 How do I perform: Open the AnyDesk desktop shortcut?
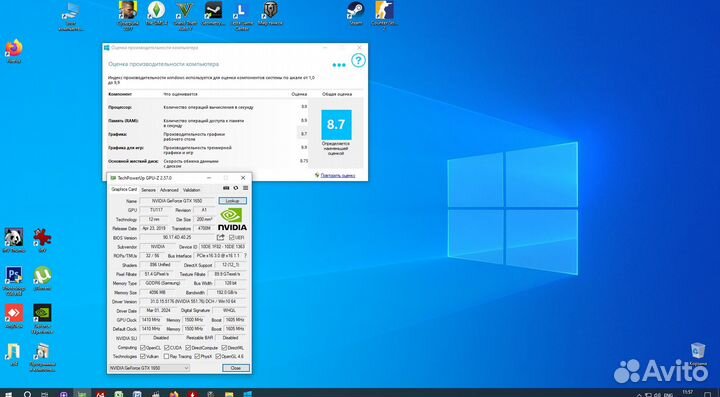click(x=14, y=316)
